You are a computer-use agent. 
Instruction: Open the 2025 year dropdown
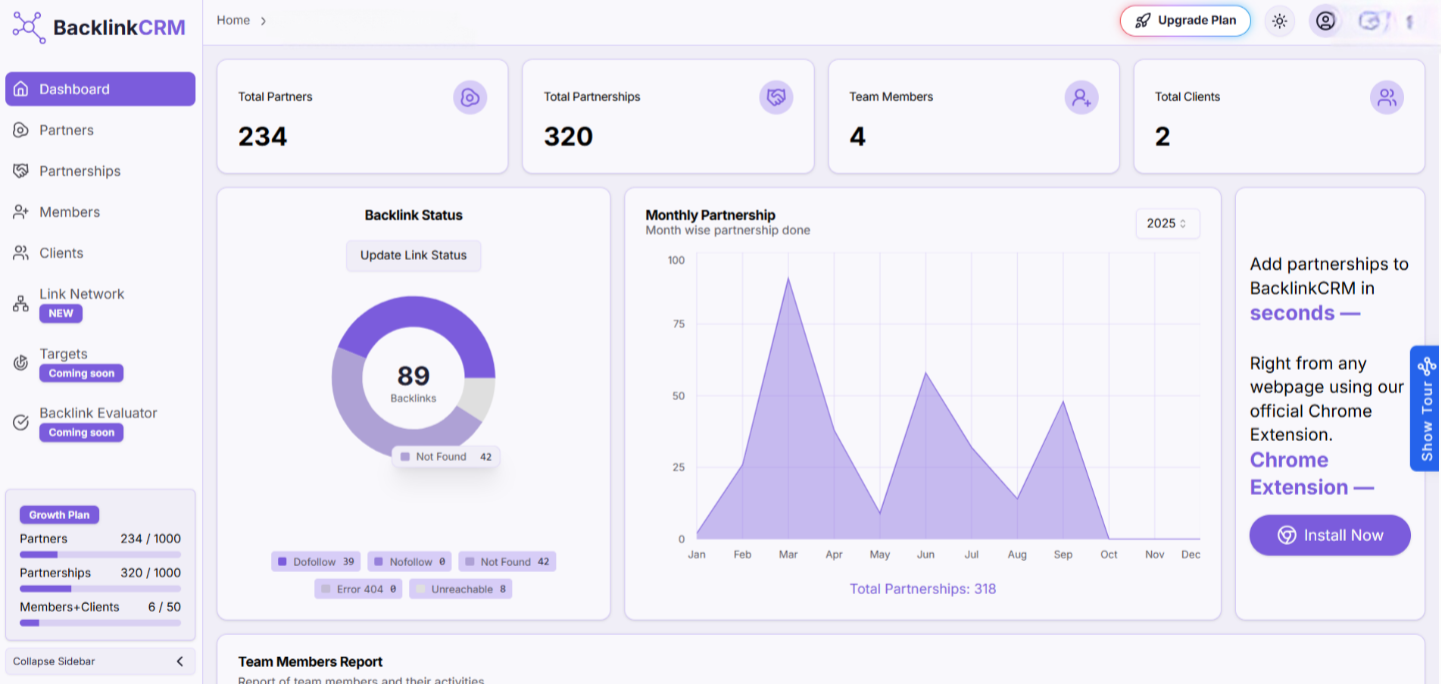tap(1167, 224)
